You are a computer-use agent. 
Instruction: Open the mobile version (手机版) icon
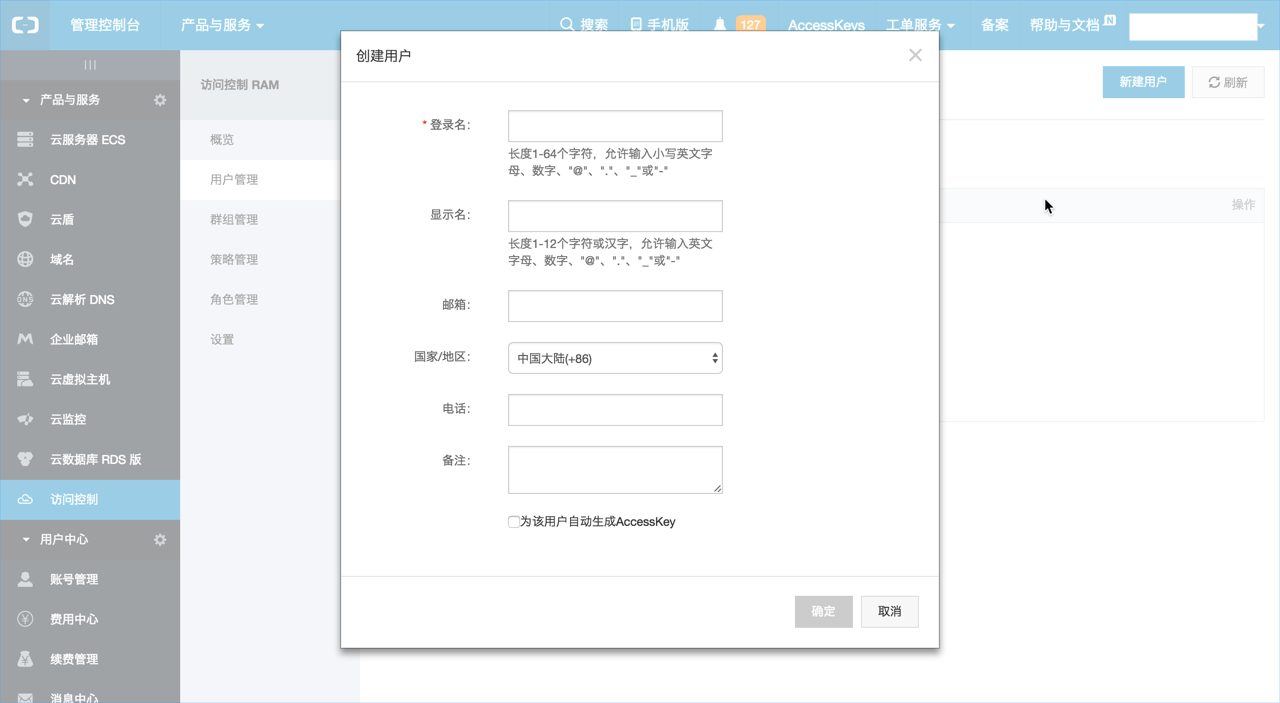click(636, 25)
